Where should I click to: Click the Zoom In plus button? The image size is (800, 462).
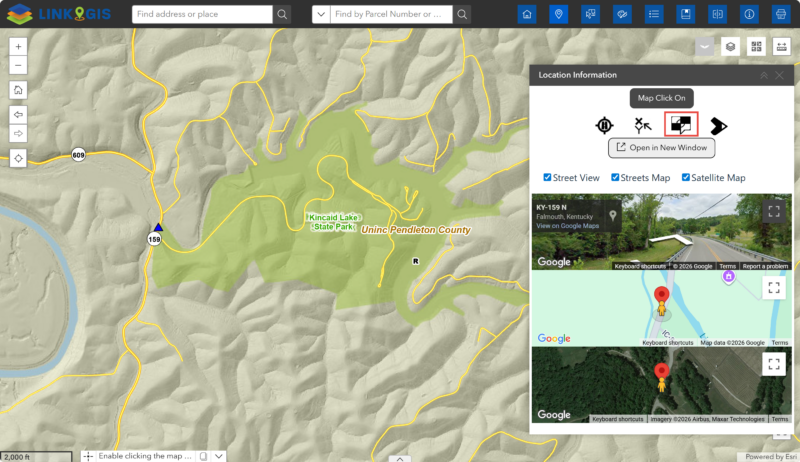[18, 47]
